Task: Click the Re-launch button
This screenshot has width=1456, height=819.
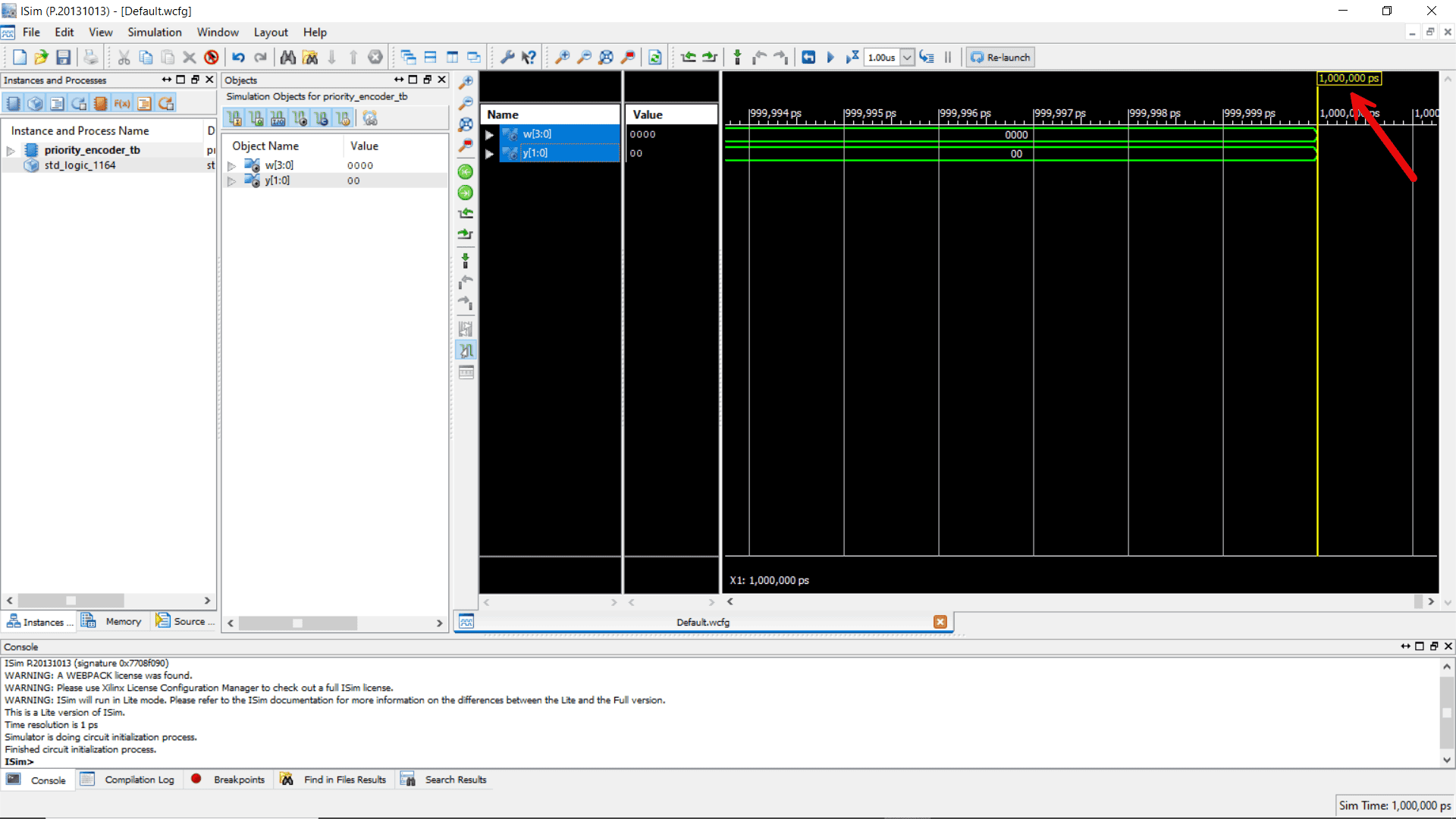Action: 999,57
